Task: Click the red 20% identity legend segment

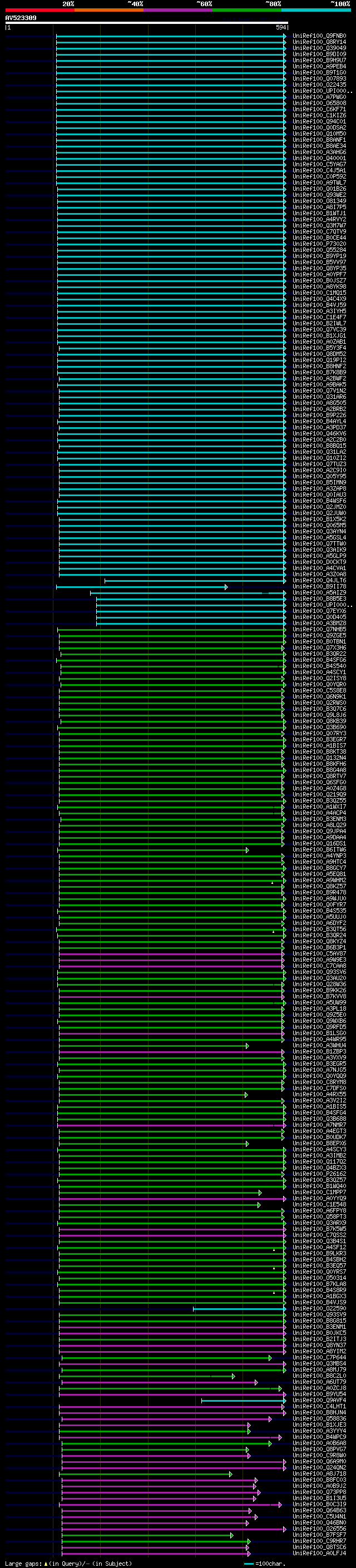Action: coord(39,10)
